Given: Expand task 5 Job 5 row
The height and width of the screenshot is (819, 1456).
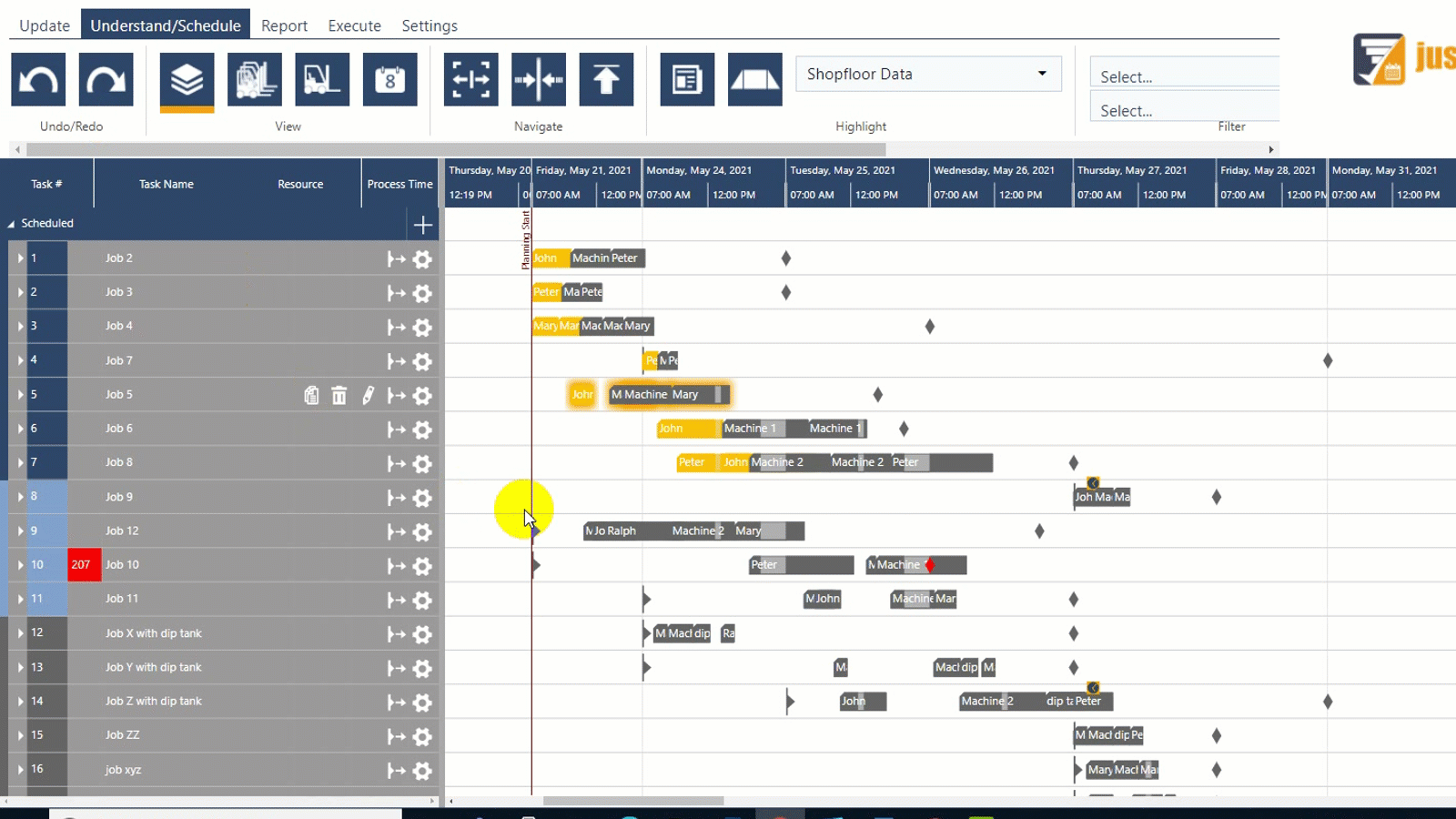Looking at the screenshot, I should (20, 395).
